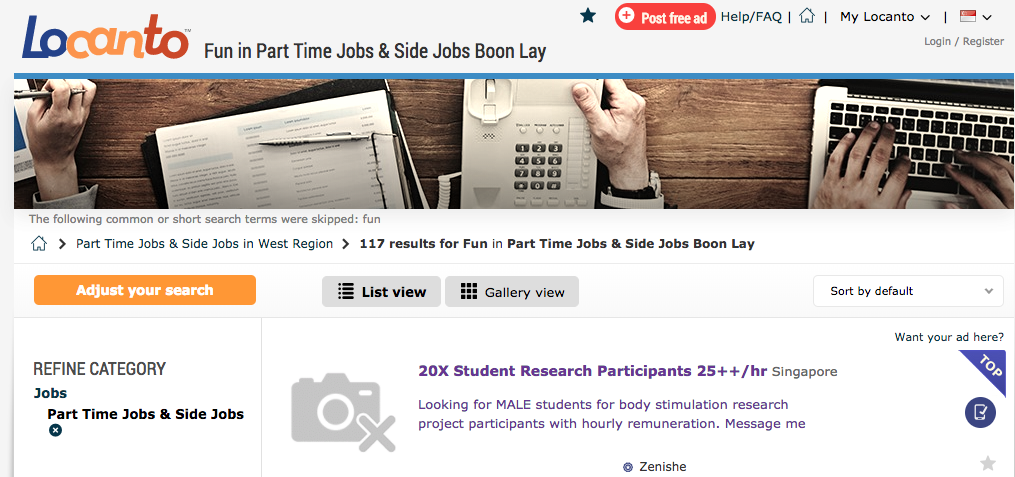This screenshot has width=1015, height=477.
Task: Go to Part Time Jobs in West Region breadcrumb
Action: click(204, 243)
